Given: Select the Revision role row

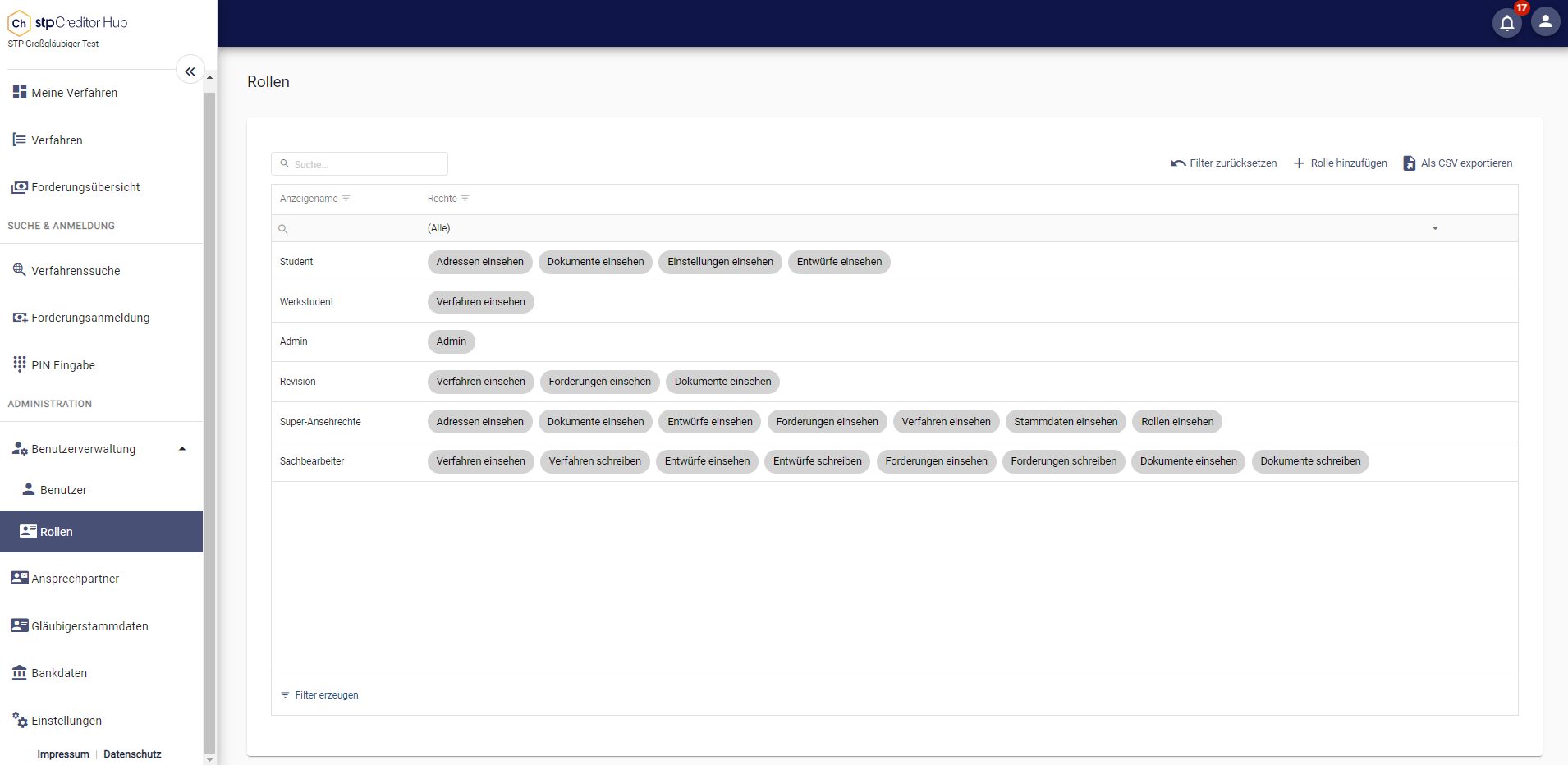Looking at the screenshot, I should click(895, 382).
